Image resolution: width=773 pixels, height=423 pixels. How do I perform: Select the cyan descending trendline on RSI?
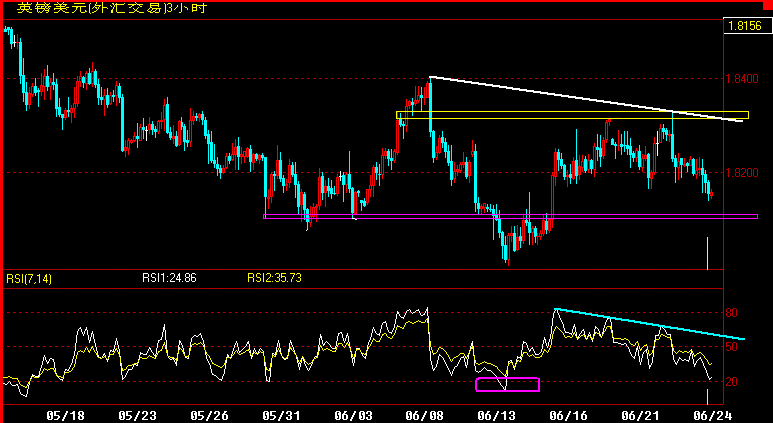pyautogui.click(x=650, y=324)
